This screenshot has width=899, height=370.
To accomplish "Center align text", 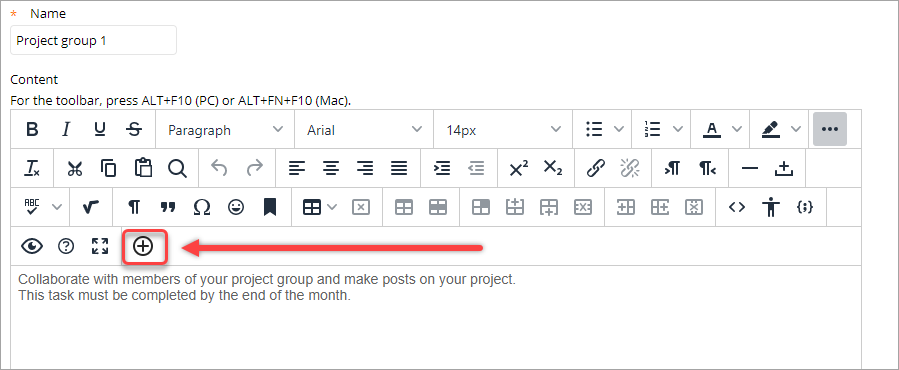I will click(x=330, y=168).
